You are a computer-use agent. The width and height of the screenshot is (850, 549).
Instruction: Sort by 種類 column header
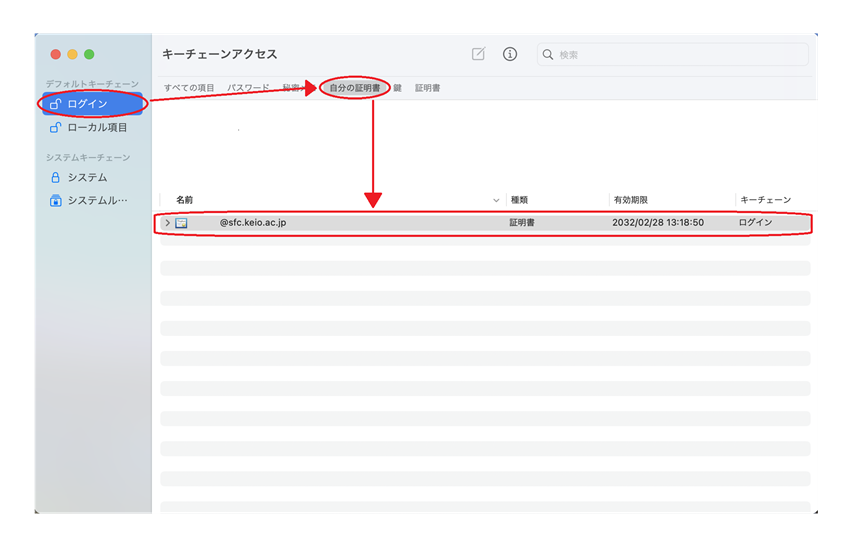point(519,200)
